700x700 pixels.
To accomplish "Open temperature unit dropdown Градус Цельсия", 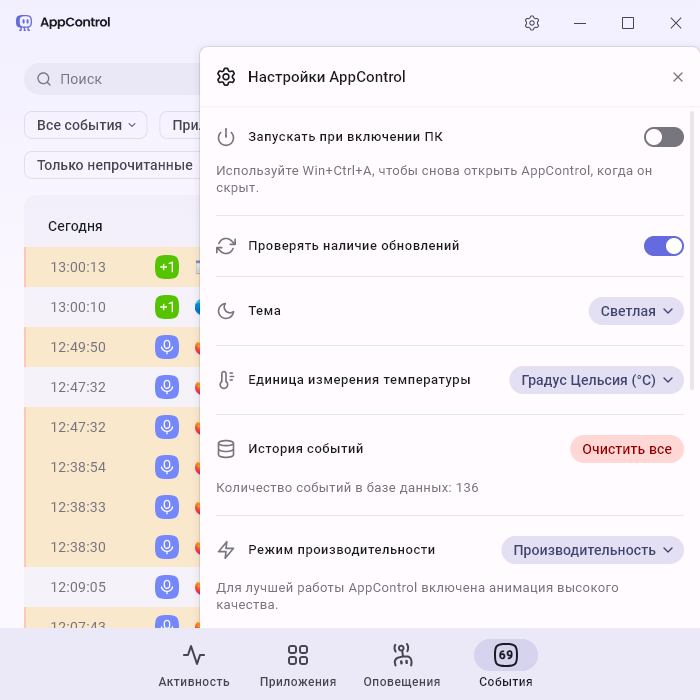I will click(x=596, y=380).
